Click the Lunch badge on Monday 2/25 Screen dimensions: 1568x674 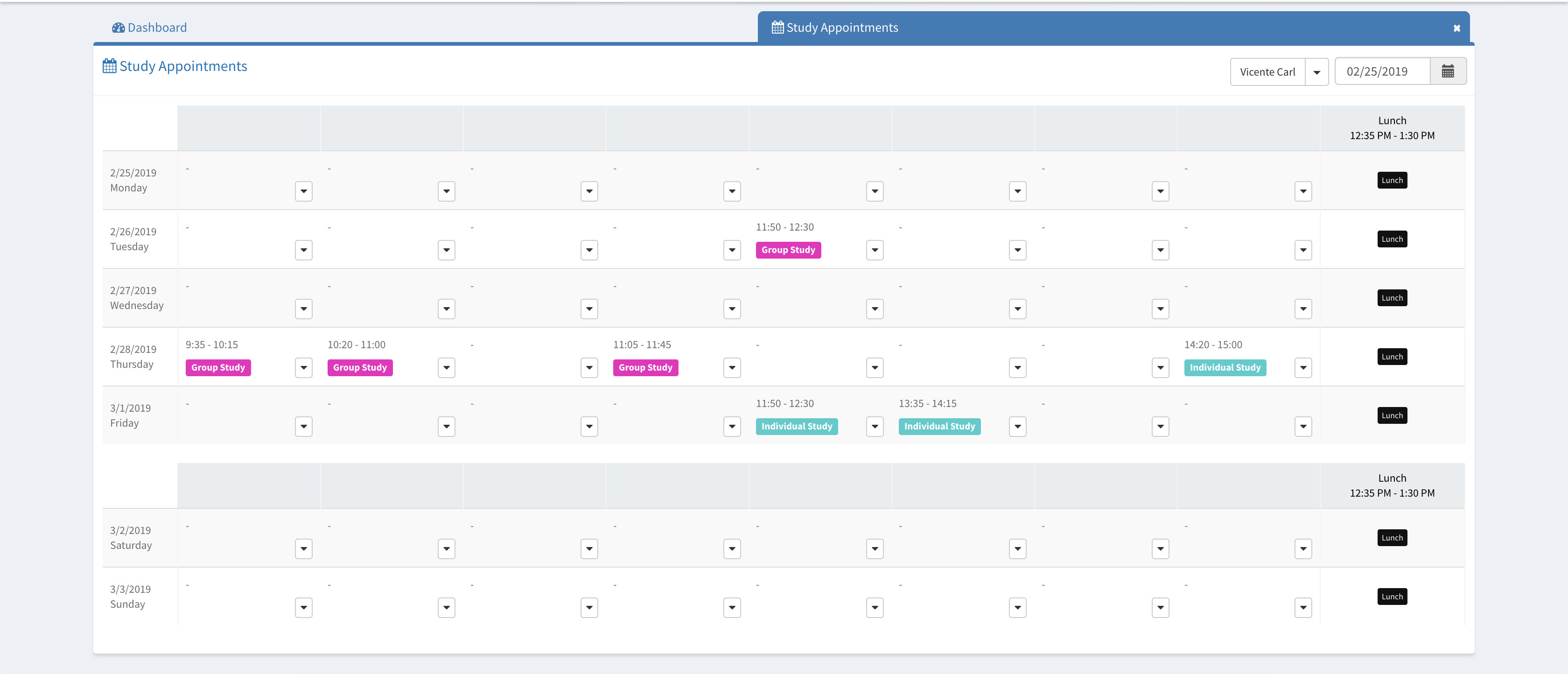click(1392, 180)
